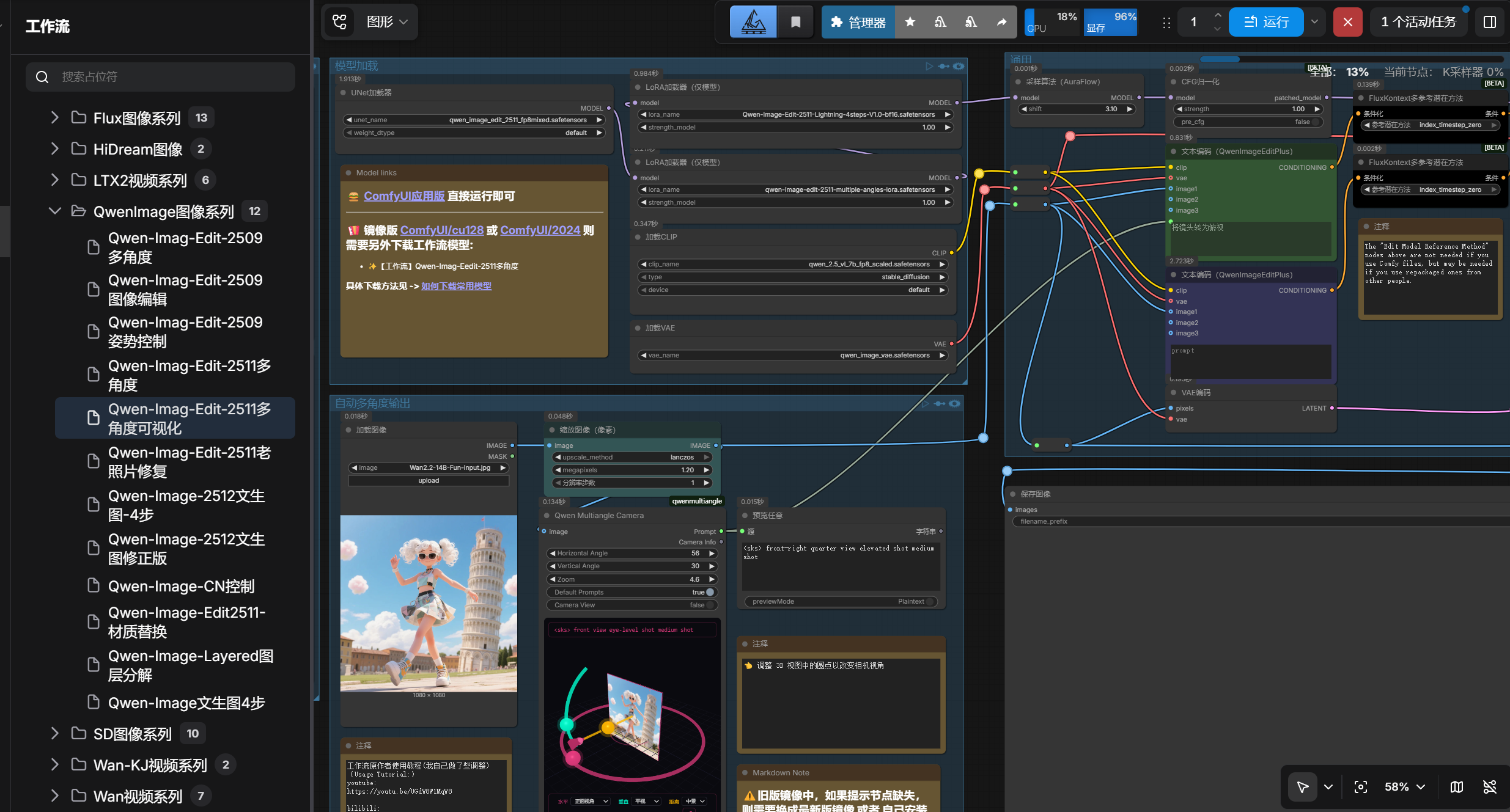The height and width of the screenshot is (812, 1510).
Task: Click the 运行 run button
Action: click(1266, 22)
